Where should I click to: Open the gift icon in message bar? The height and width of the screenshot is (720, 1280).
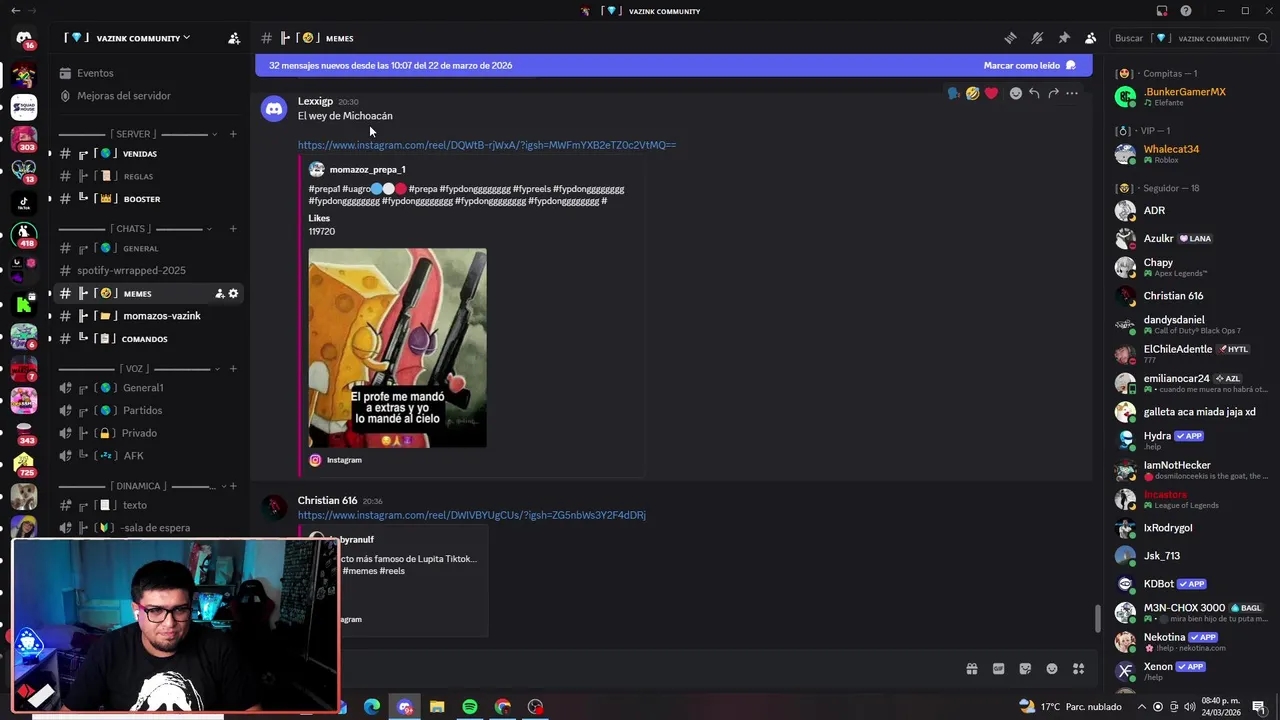pos(971,669)
